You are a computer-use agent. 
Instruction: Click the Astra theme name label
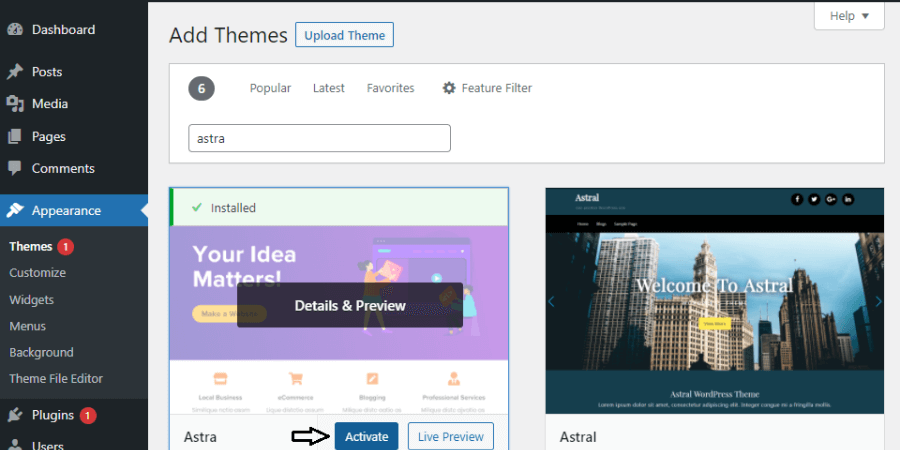(x=200, y=437)
